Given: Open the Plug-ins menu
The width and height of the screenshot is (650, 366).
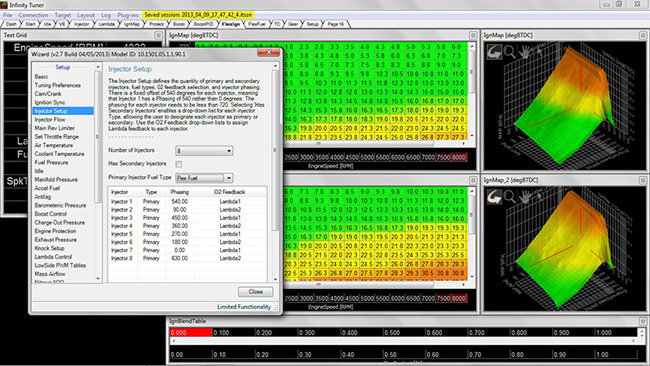Looking at the screenshot, I should pos(128,15).
